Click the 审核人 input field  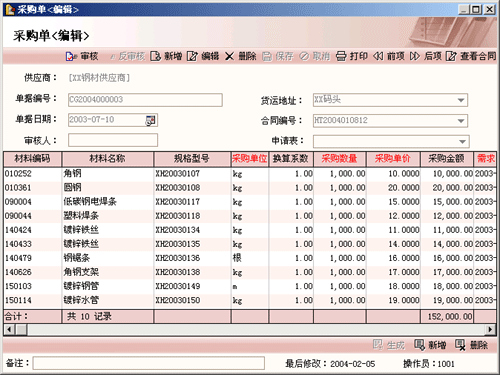pyautogui.click(x=113, y=140)
